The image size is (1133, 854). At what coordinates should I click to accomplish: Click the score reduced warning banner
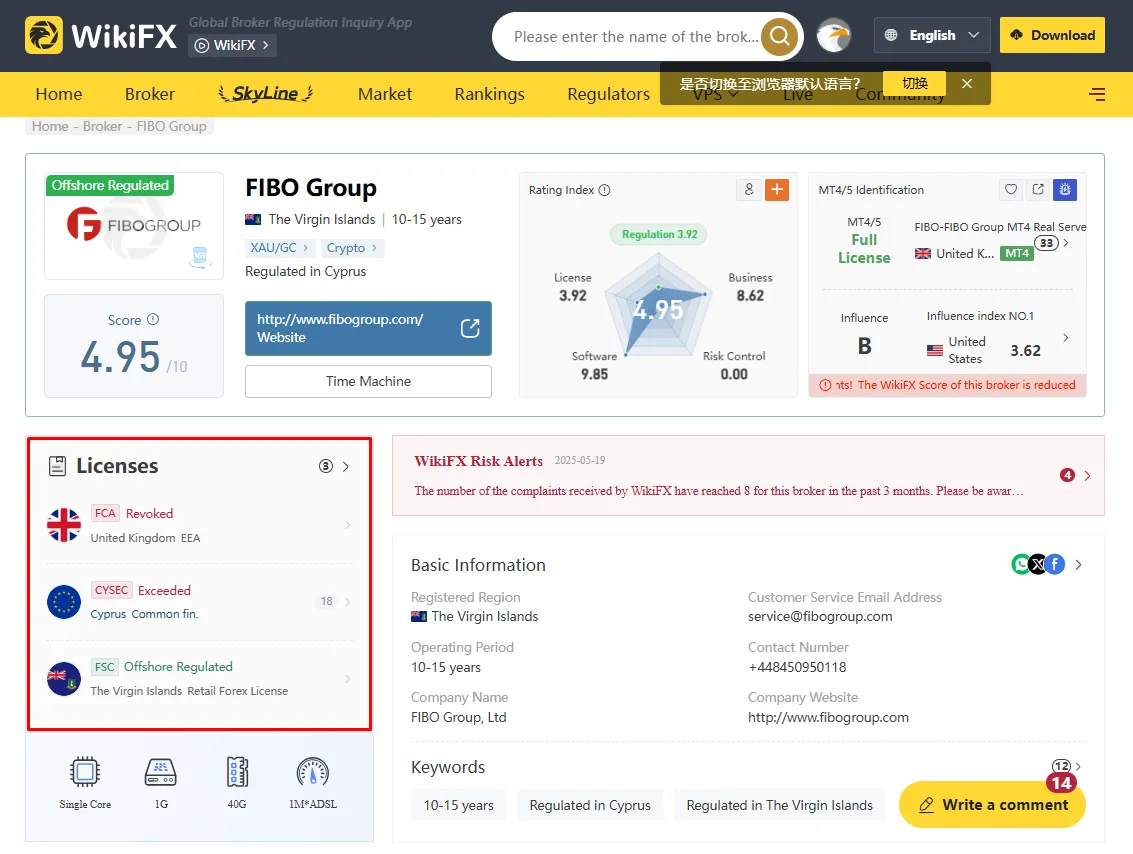pos(947,385)
